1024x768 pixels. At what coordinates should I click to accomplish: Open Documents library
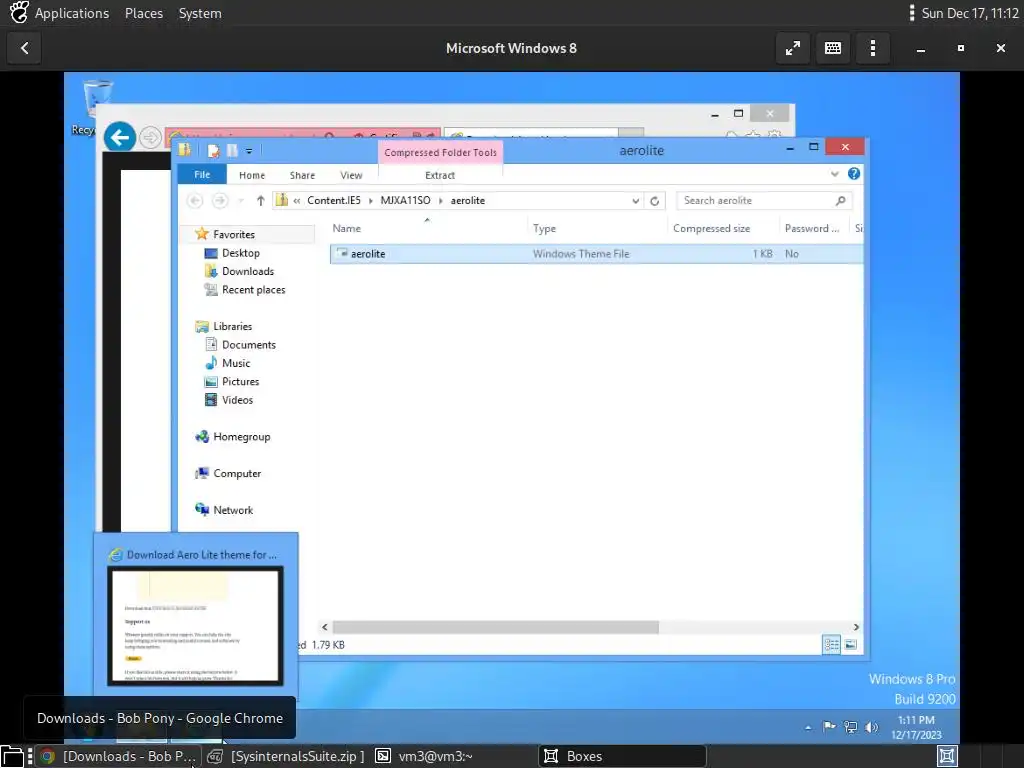click(x=248, y=344)
